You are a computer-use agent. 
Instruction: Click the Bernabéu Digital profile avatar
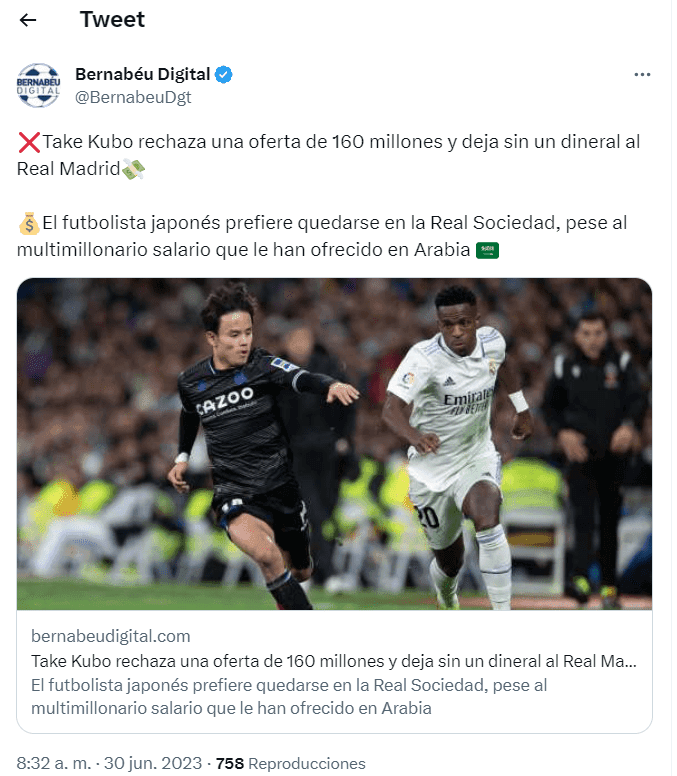(39, 85)
